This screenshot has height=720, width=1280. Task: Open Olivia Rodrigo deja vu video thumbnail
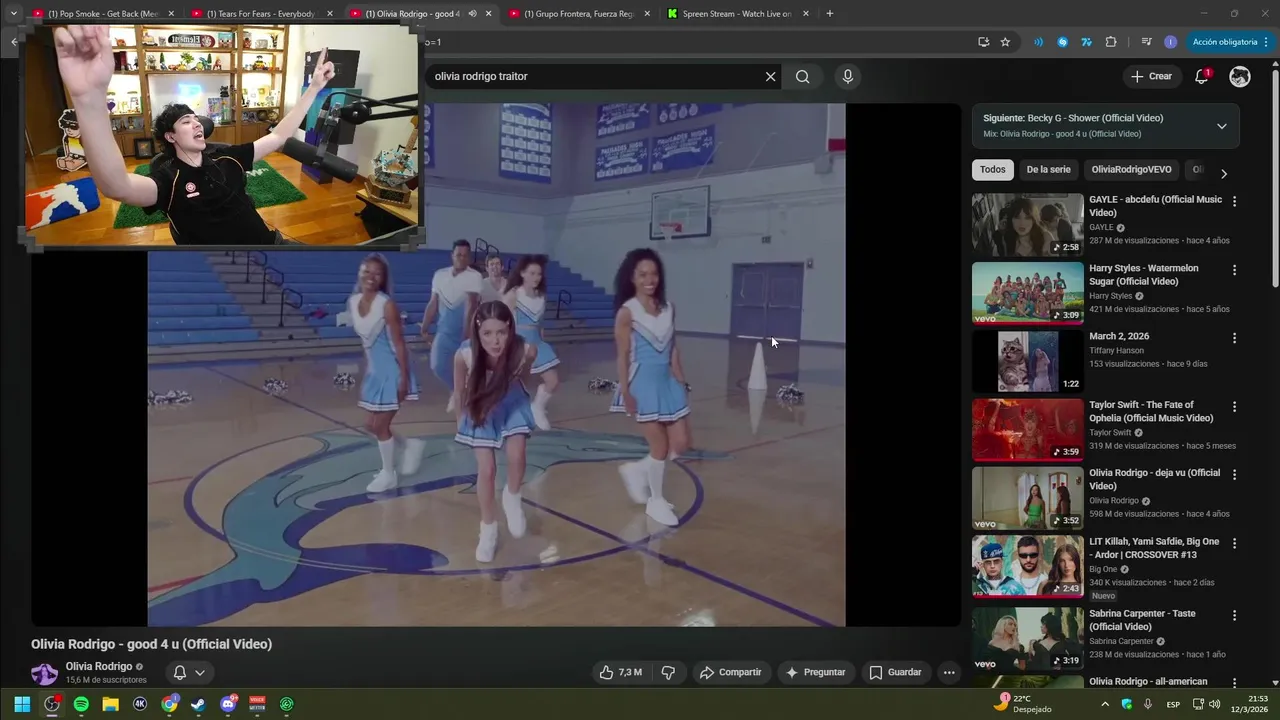pyautogui.click(x=1027, y=498)
